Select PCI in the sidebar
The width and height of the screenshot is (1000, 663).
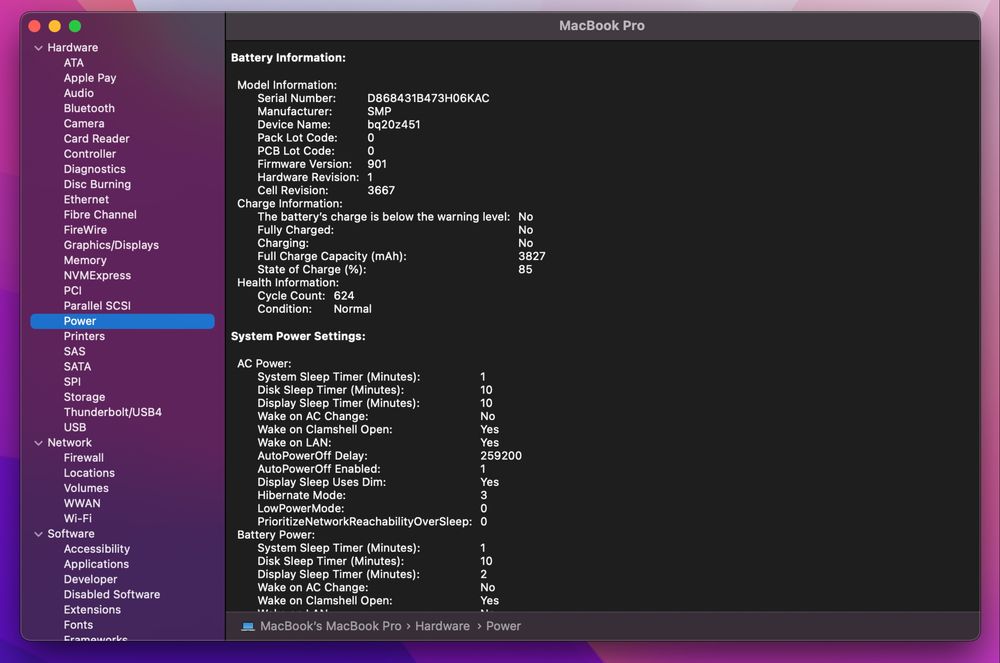tap(73, 291)
